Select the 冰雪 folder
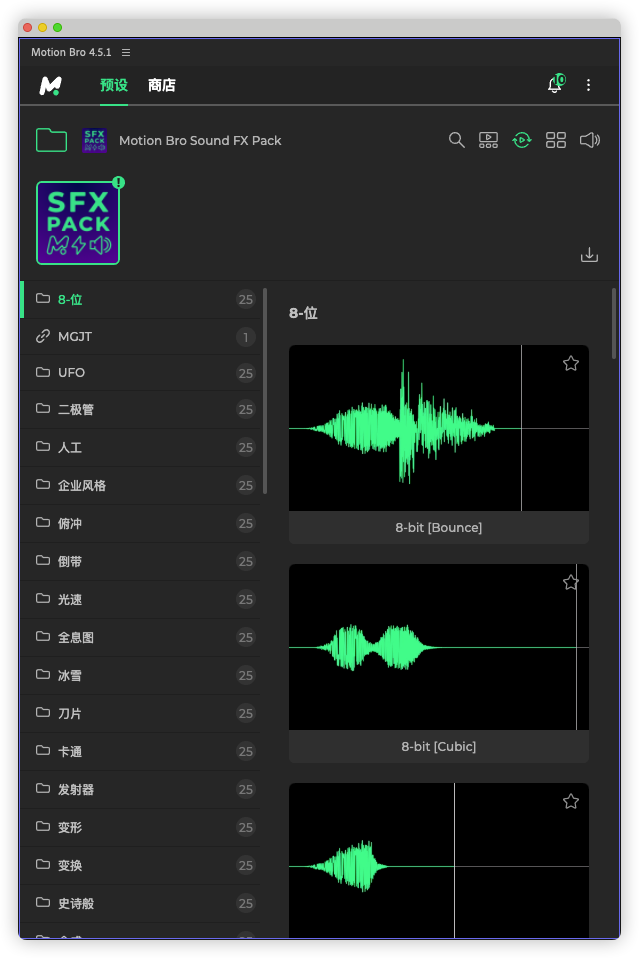The width and height of the screenshot is (639, 958). [141, 675]
